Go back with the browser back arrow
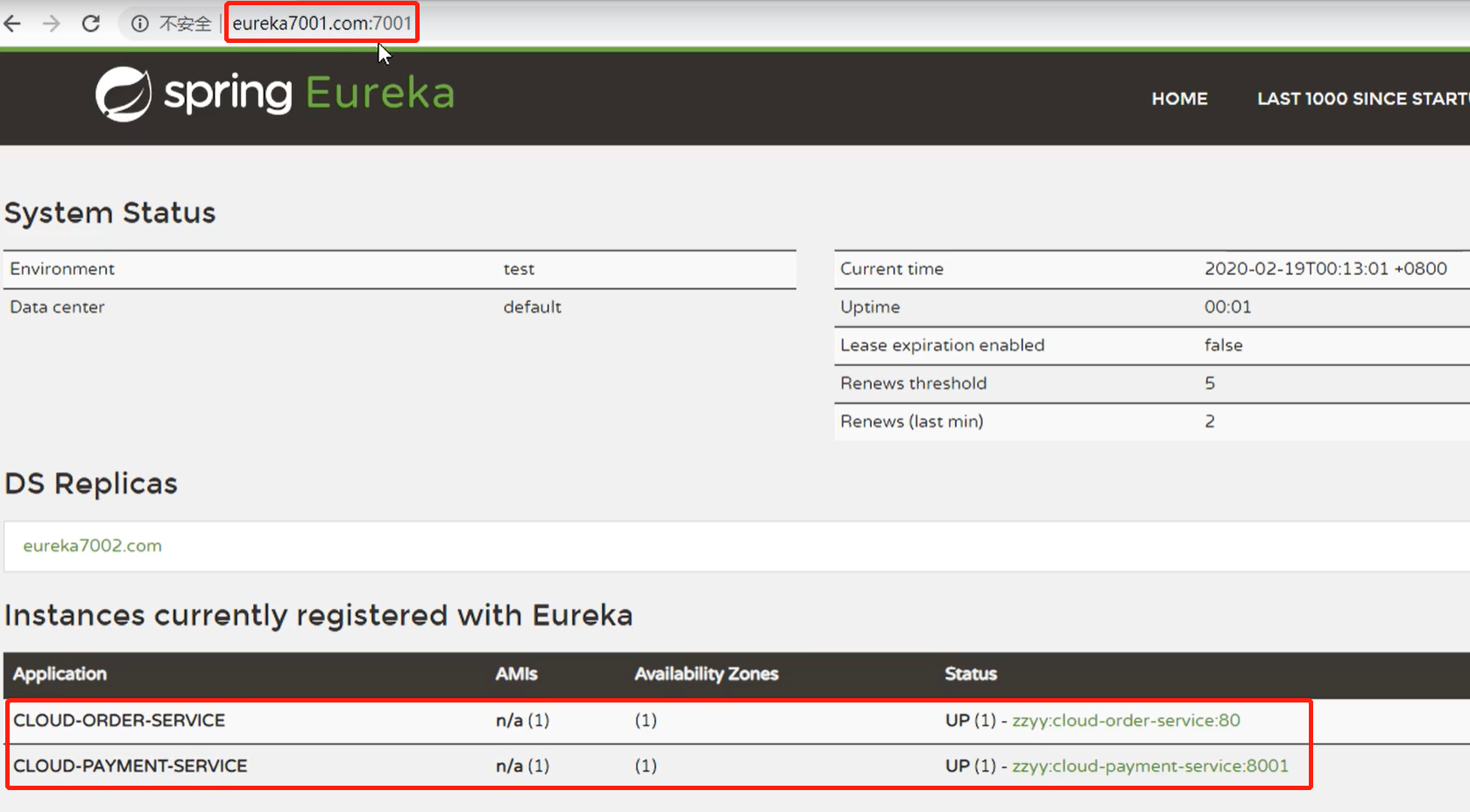The width and height of the screenshot is (1470, 812). click(12, 24)
